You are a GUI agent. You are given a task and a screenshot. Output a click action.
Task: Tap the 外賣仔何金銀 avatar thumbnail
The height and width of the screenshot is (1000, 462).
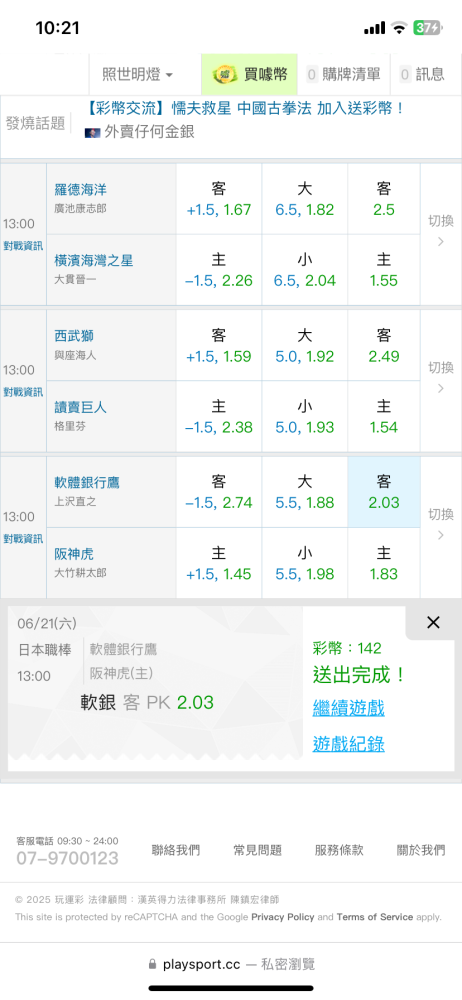[x=93, y=133]
